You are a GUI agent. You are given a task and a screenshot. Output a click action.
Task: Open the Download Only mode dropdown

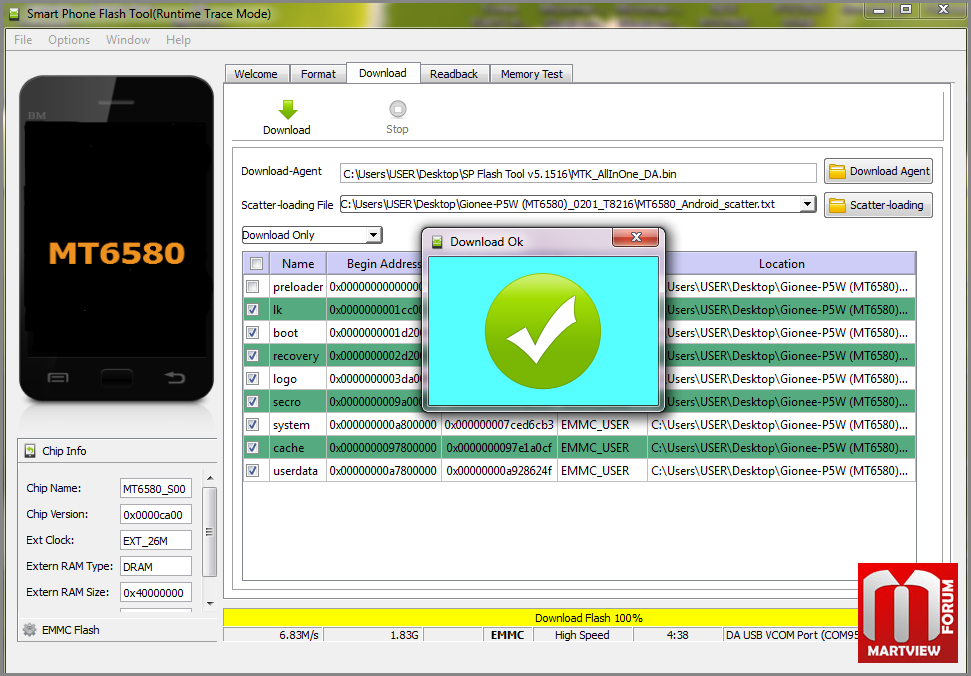tap(373, 235)
